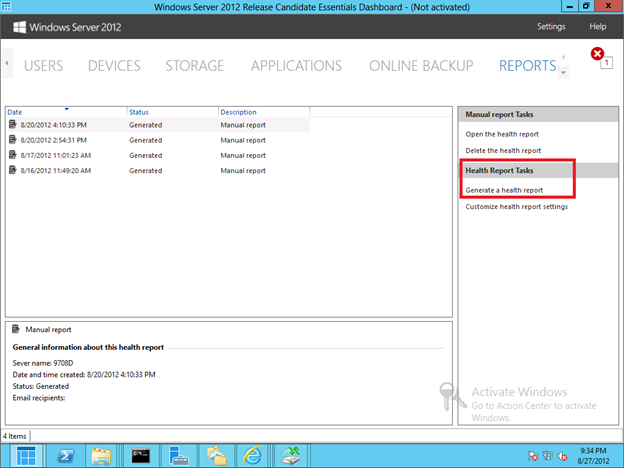Viewport: 624px width, 468px height.
Task: Switch to the STORAGE tab
Action: click(x=195, y=66)
